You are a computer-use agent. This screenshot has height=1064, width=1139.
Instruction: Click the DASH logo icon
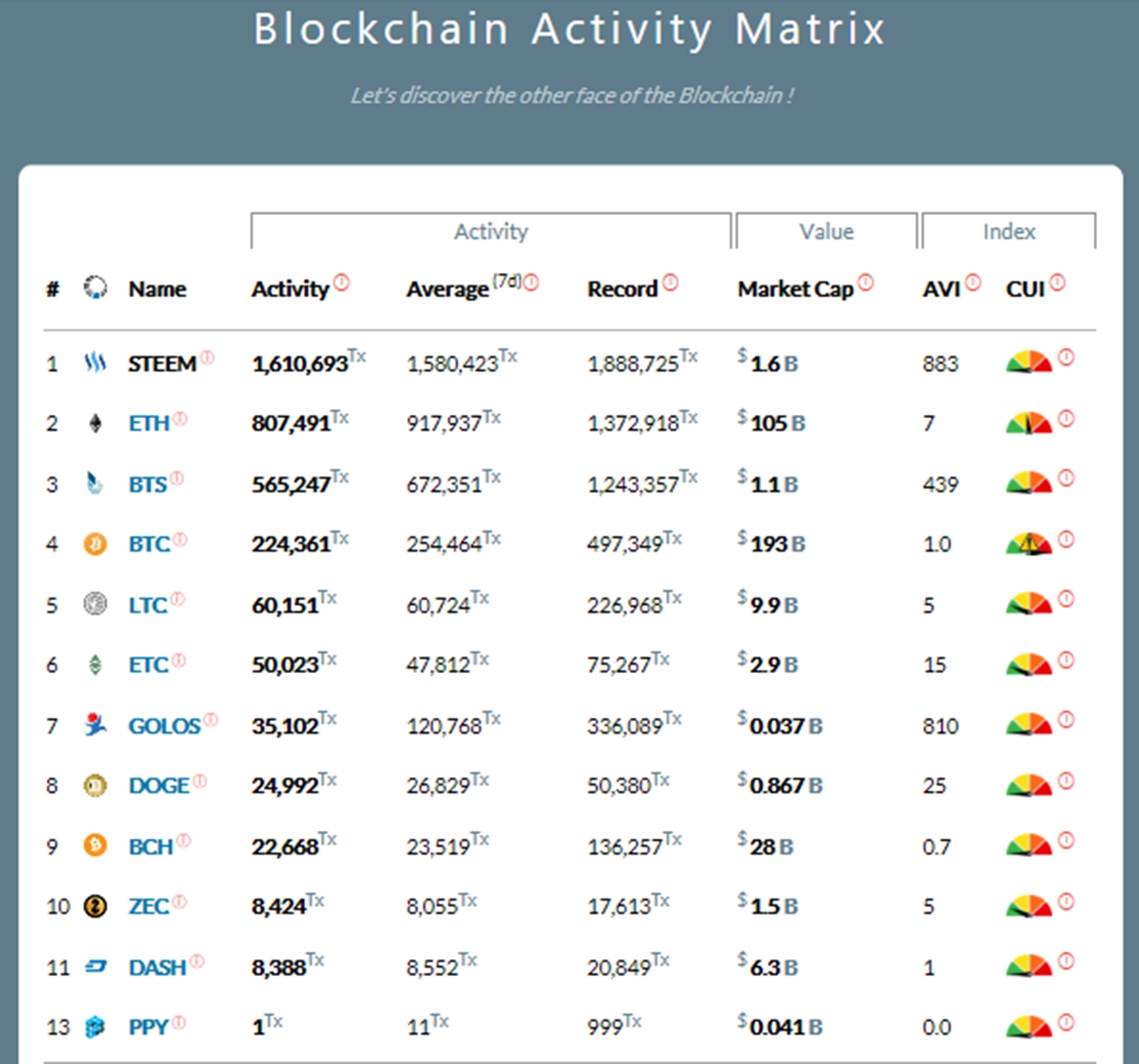point(95,967)
